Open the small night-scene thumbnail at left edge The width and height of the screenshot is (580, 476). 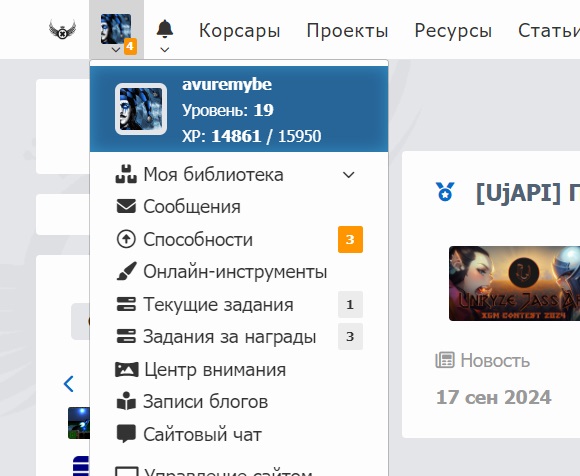point(79,423)
